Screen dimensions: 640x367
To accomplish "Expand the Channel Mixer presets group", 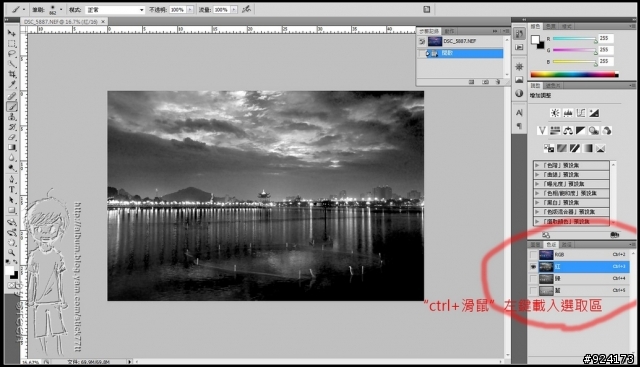I will (x=537, y=212).
